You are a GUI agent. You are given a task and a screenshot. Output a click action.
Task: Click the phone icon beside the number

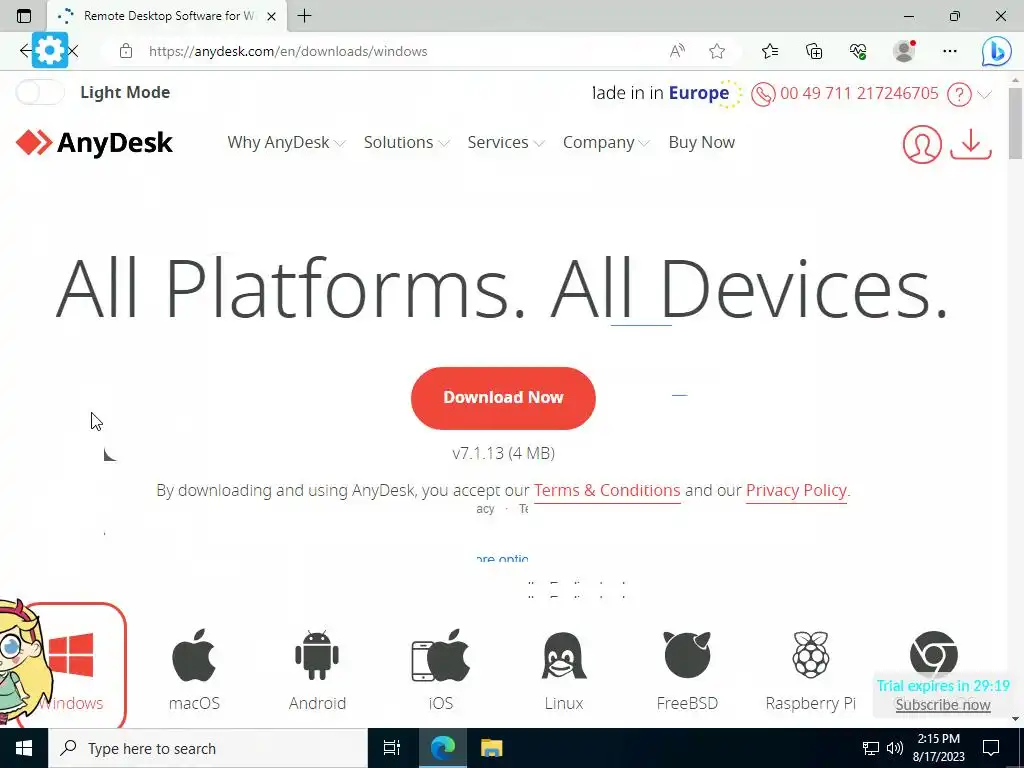click(x=763, y=94)
